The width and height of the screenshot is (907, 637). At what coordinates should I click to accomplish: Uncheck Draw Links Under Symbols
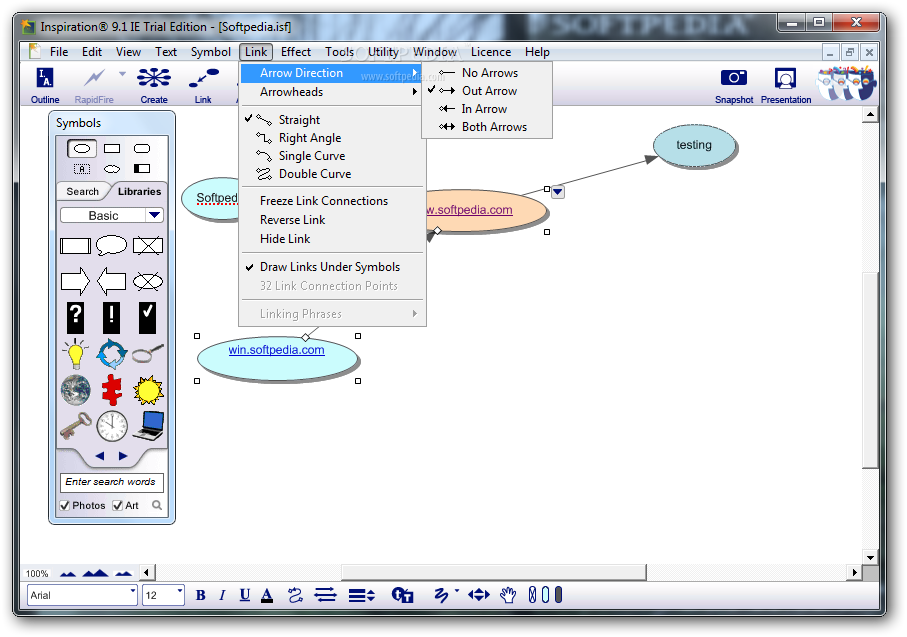click(x=332, y=267)
